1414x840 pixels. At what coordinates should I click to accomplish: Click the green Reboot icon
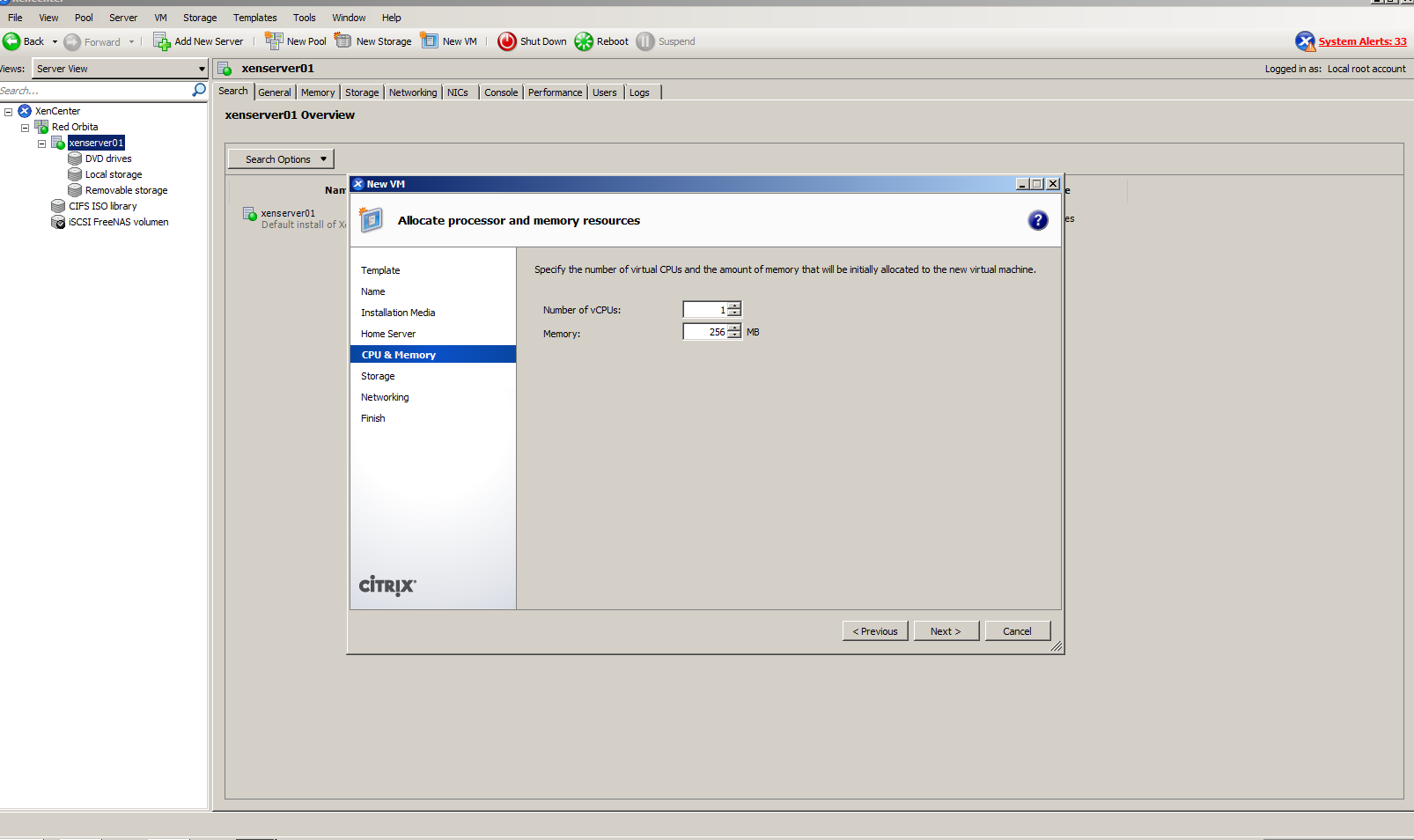point(584,41)
